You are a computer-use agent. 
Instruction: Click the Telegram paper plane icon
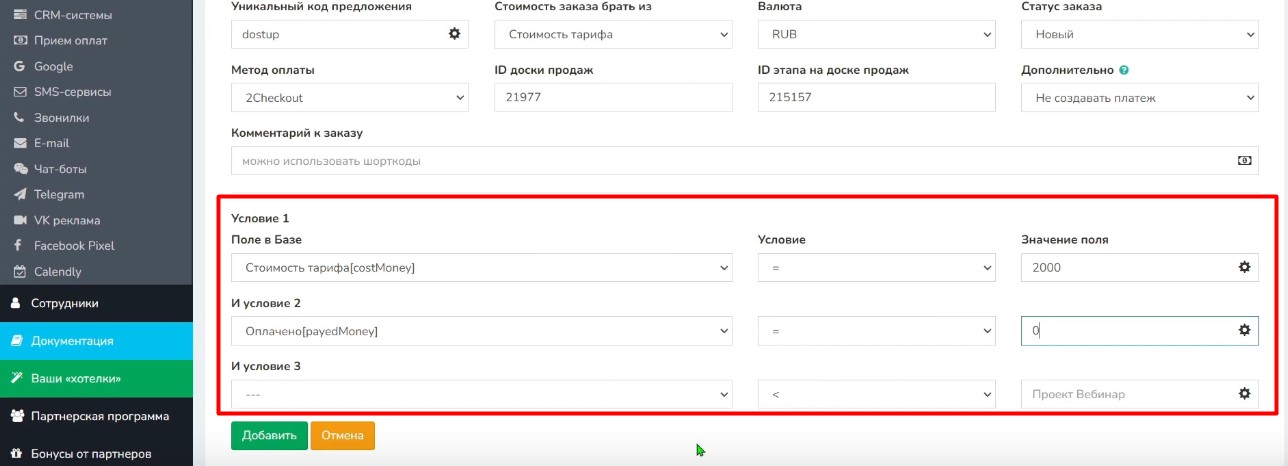click(20, 195)
